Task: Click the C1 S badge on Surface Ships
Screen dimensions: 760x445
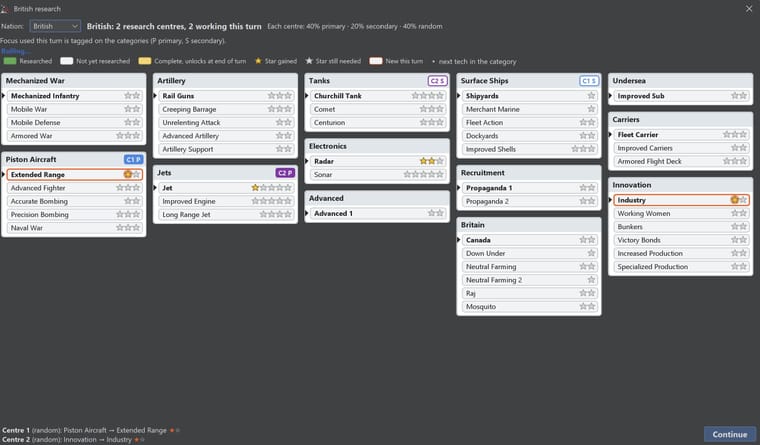Action: click(589, 81)
